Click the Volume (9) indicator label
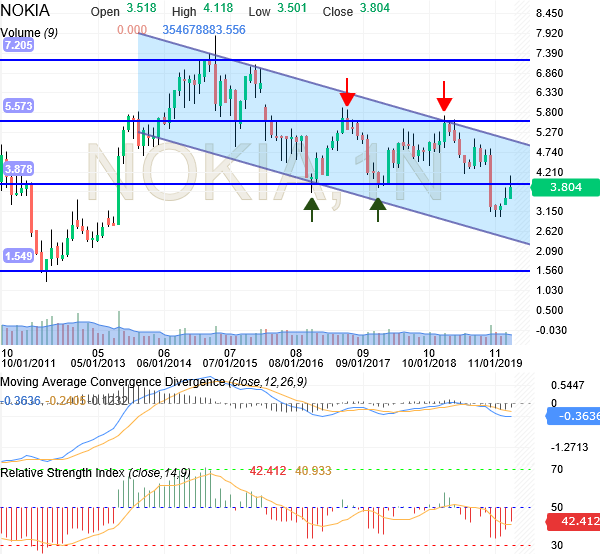Viewport: 600px width, 554px height. [29, 33]
